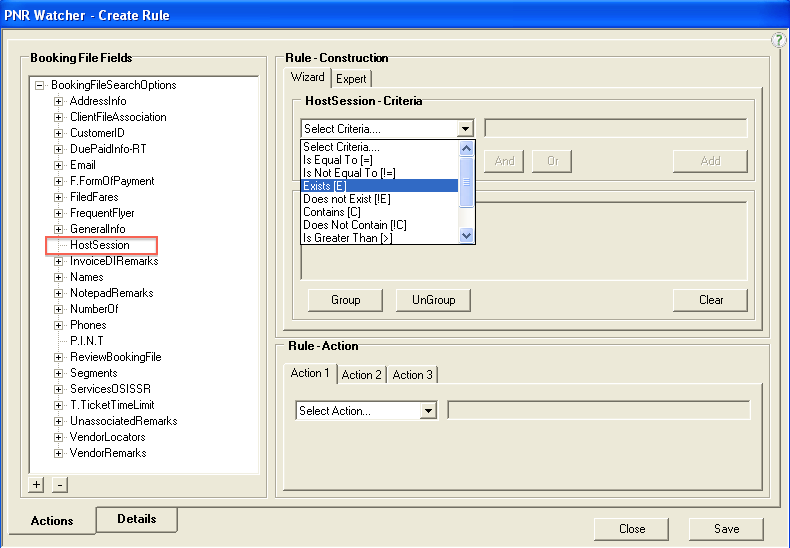
Task: Expand the Names tree node
Action: point(58,278)
